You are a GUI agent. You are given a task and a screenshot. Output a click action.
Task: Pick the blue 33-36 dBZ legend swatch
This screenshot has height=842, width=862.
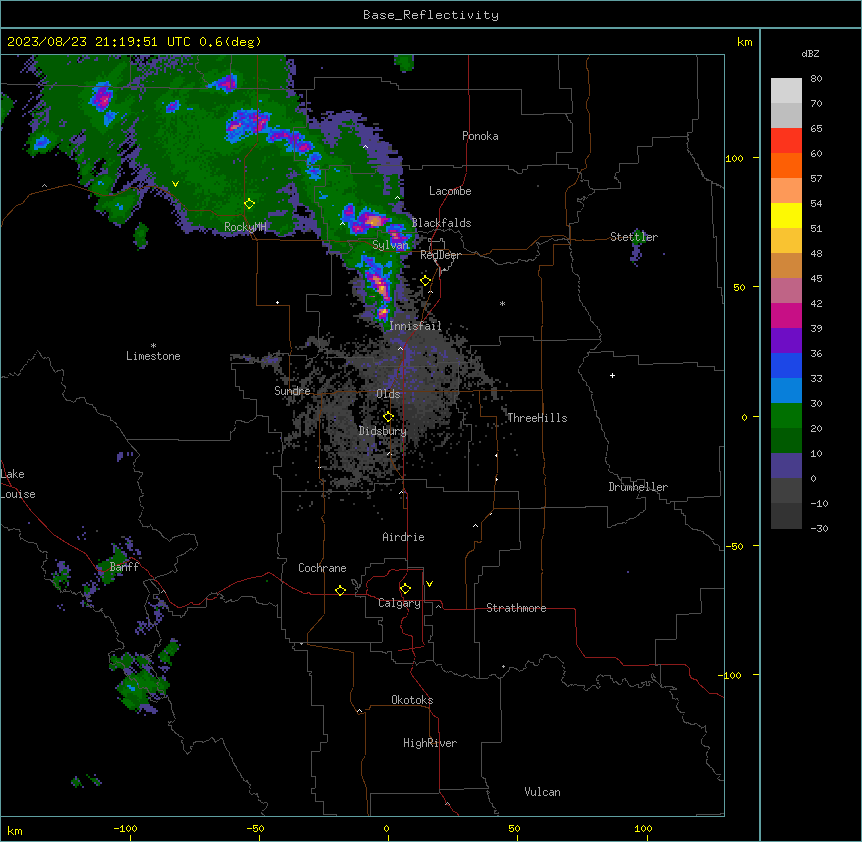[786, 365]
